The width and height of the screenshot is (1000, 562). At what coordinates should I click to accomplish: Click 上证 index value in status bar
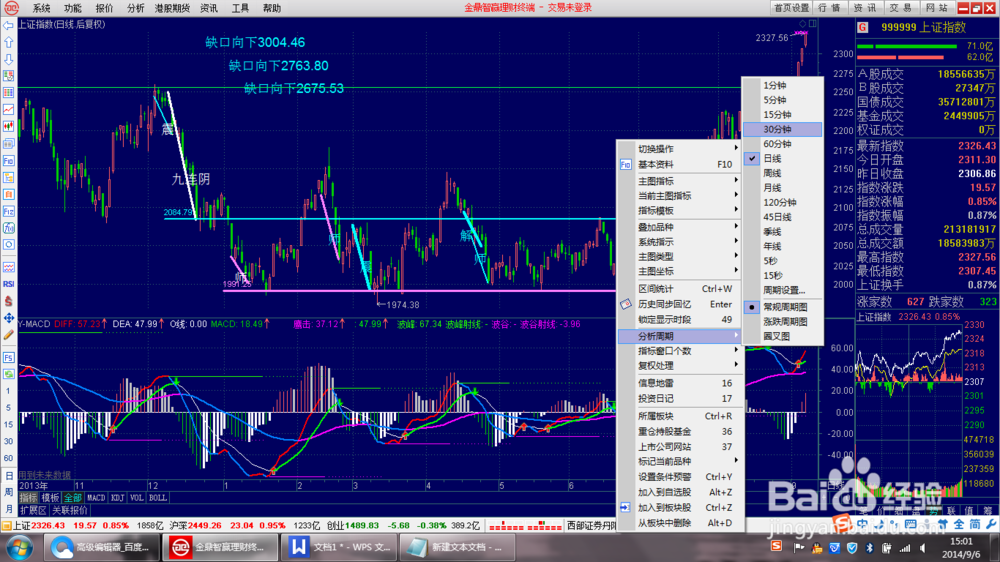(48, 526)
